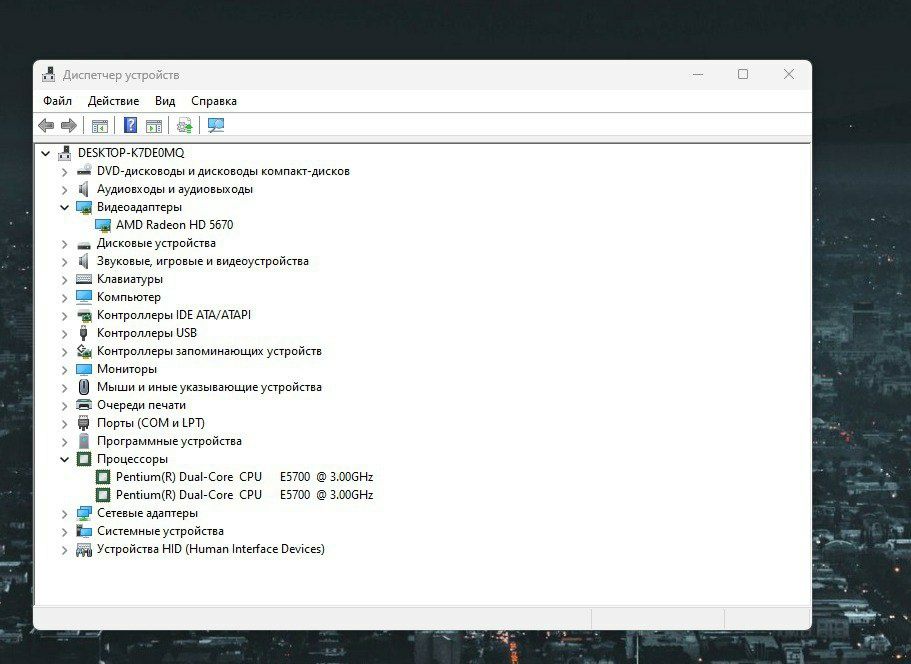Expand the Дисковые устройства category
The width and height of the screenshot is (911, 664).
[x=64, y=244]
